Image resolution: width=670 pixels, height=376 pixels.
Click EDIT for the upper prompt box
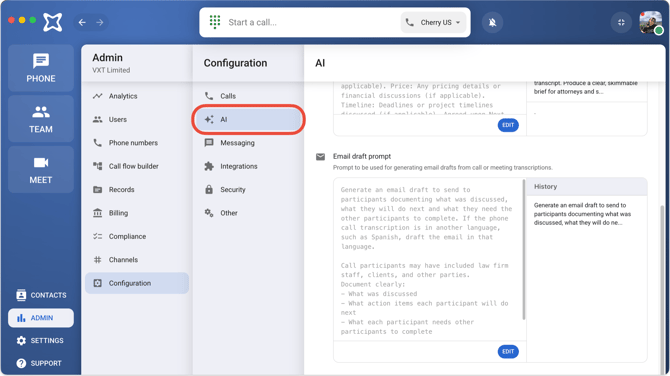point(508,125)
